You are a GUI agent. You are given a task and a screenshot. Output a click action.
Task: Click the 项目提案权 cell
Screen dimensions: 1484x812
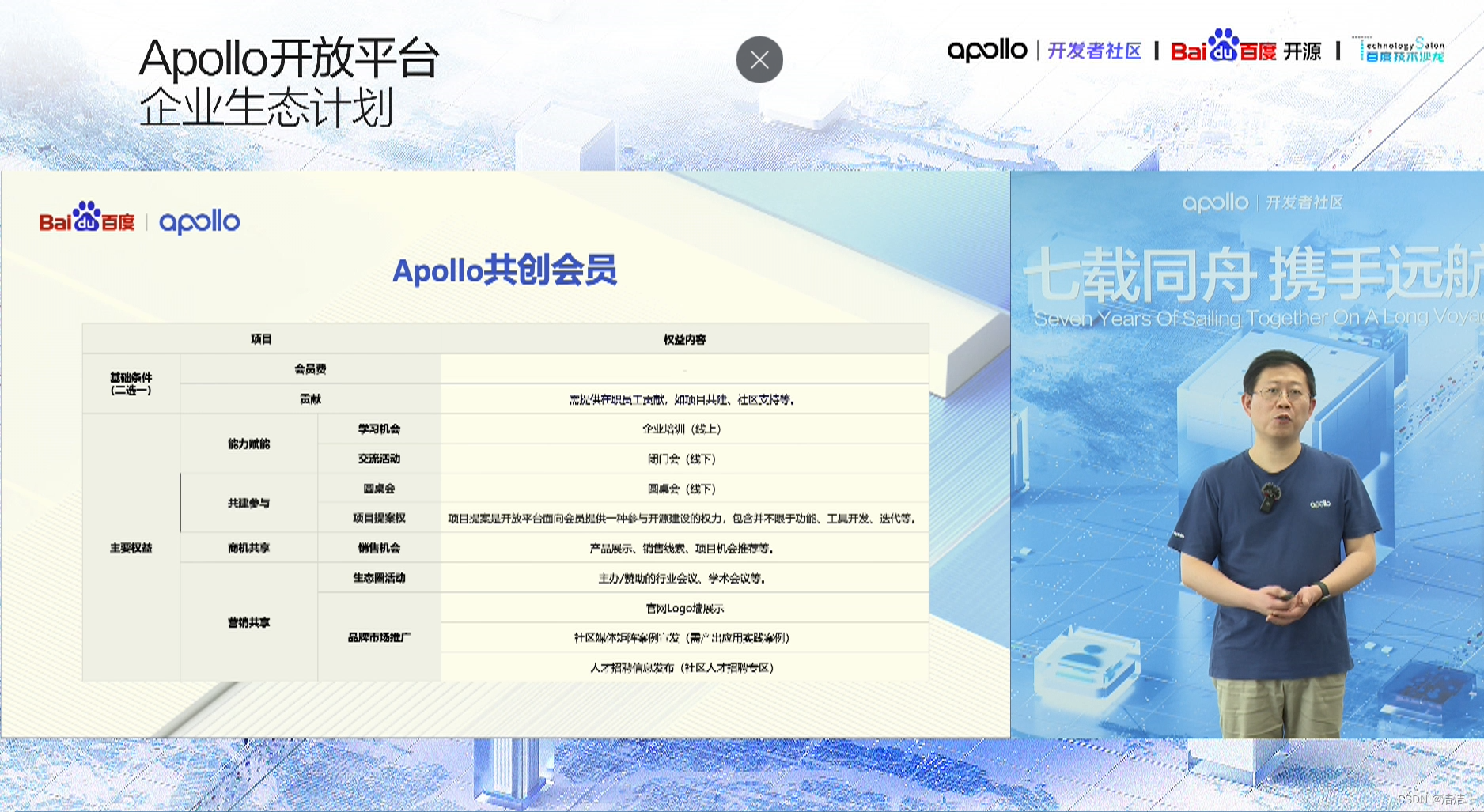click(x=379, y=519)
